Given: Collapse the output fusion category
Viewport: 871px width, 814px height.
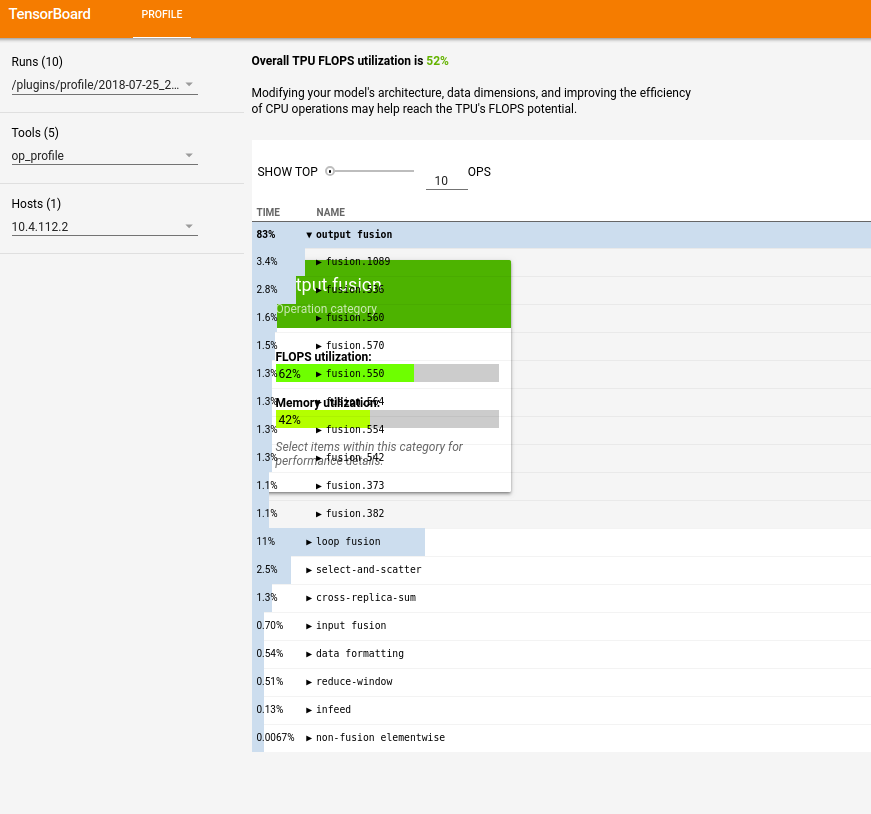Looking at the screenshot, I should pos(309,234).
